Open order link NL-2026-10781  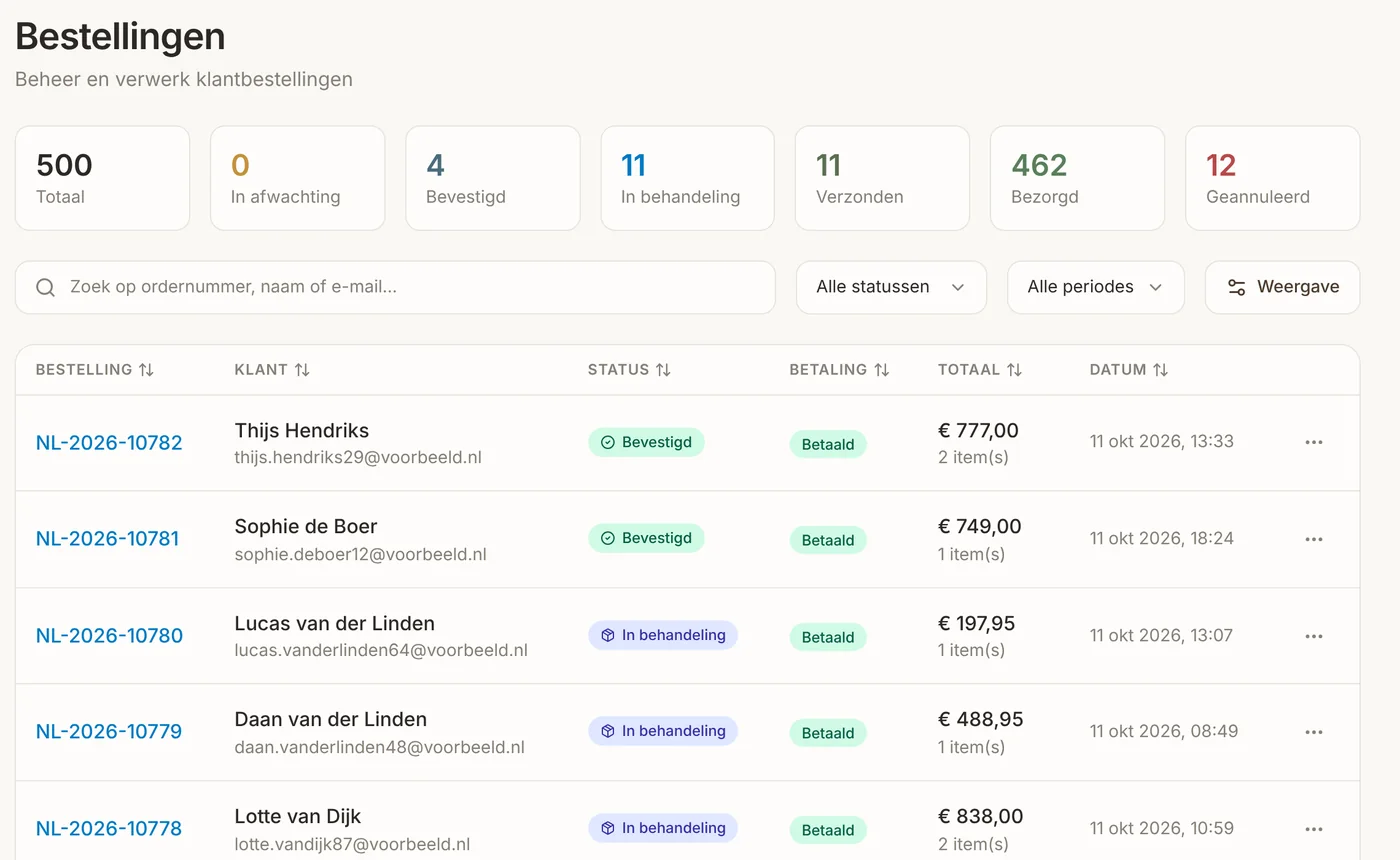[x=107, y=539]
